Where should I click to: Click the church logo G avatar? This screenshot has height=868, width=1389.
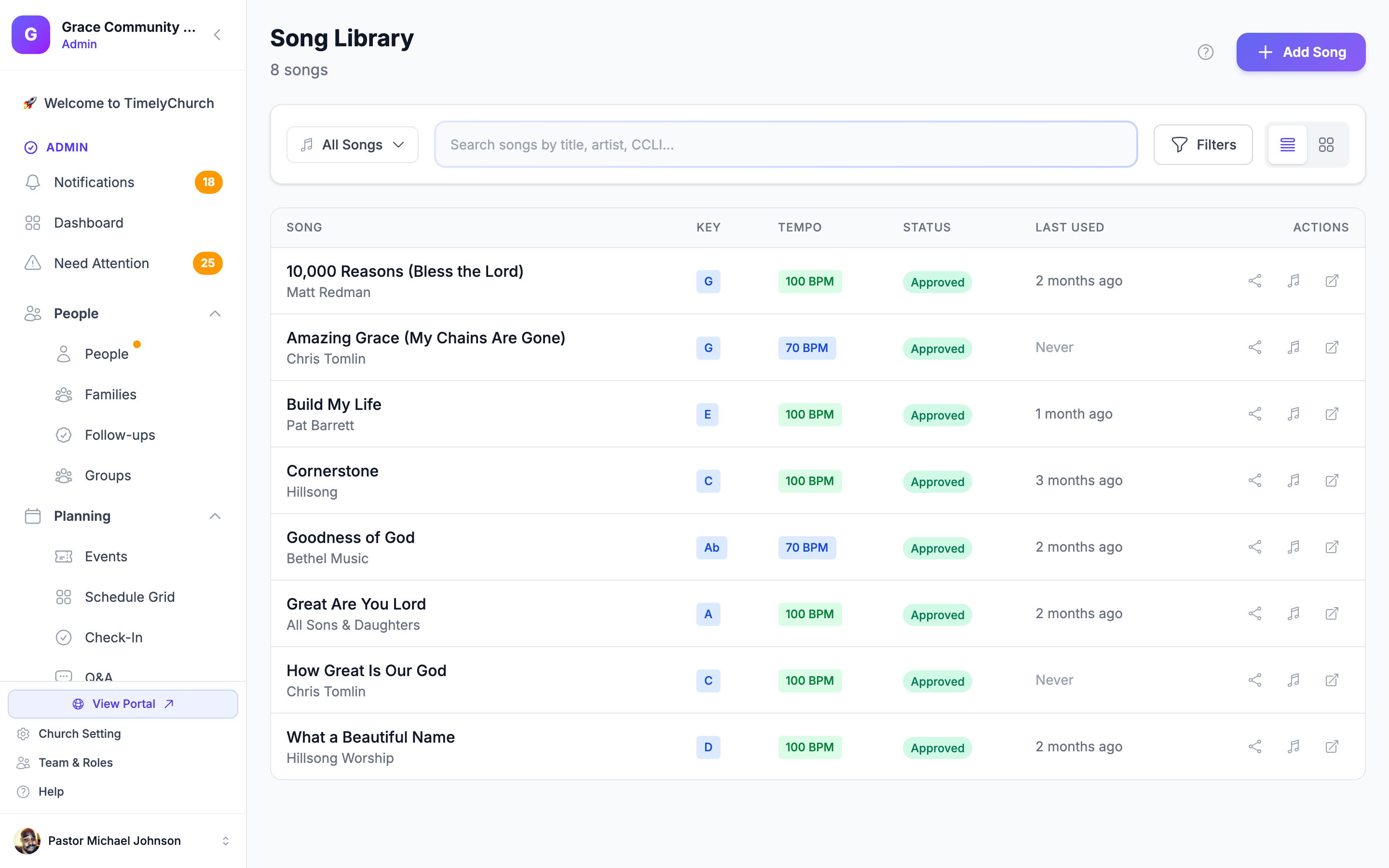coord(31,34)
